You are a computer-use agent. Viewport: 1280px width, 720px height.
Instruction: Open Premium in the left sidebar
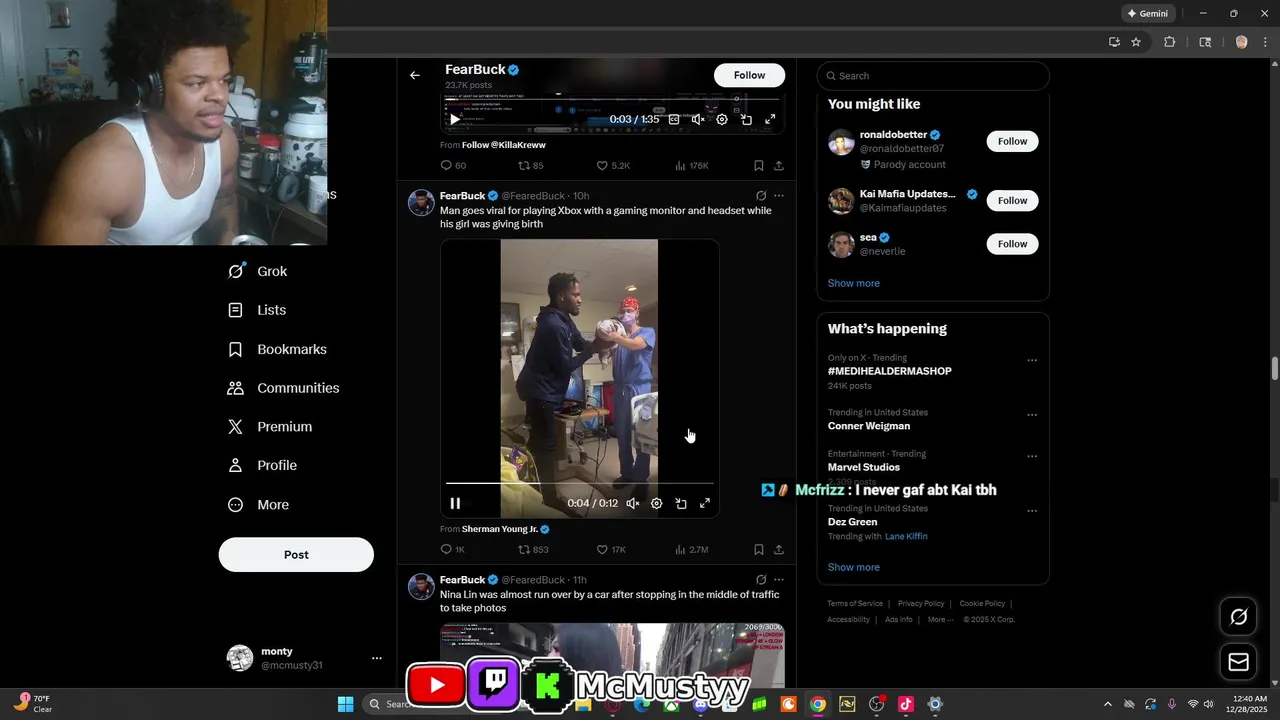(x=270, y=427)
